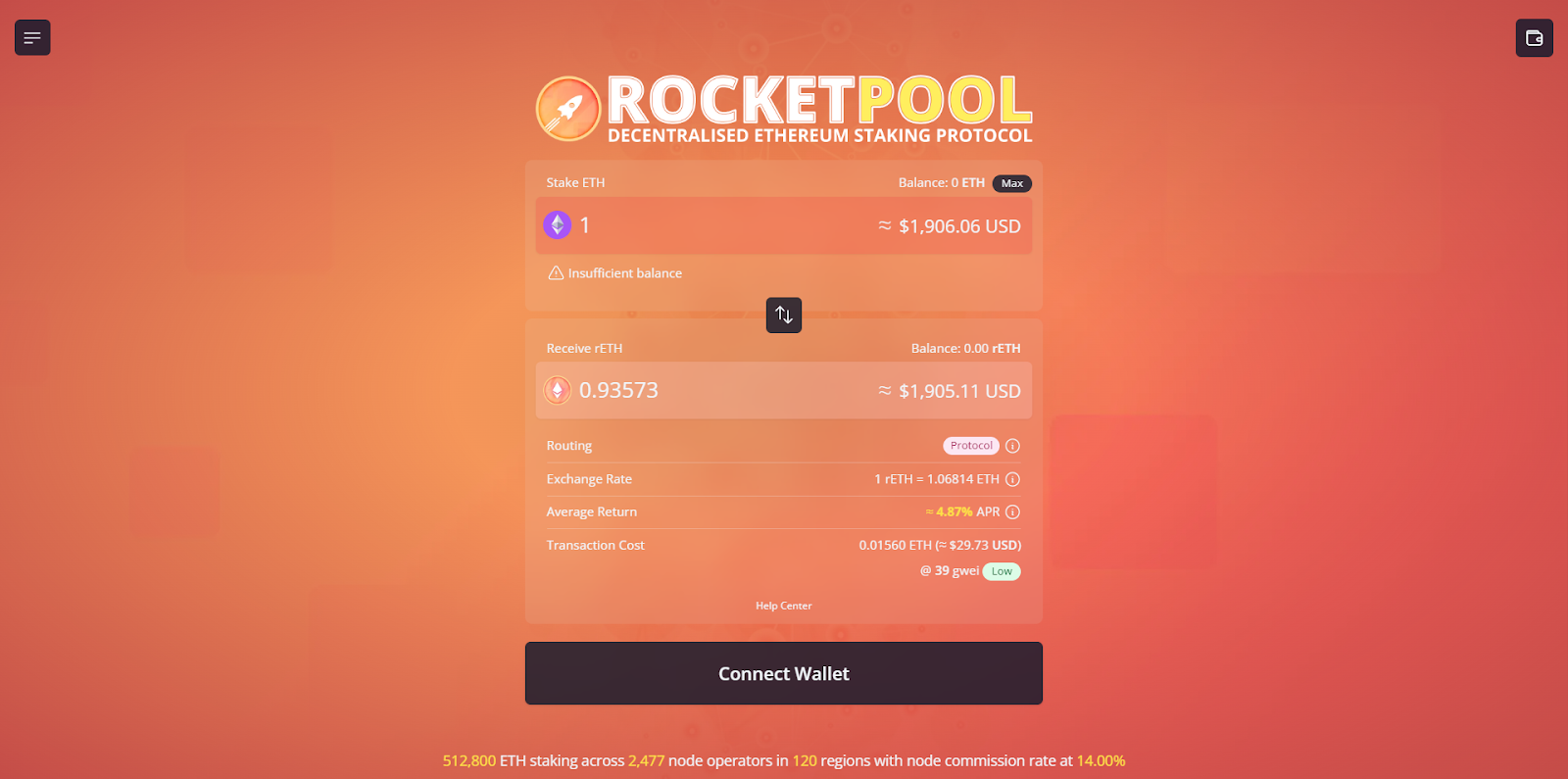The height and width of the screenshot is (779, 1568).
Task: Click the 14.00% commission rate text
Action: [x=1101, y=760]
